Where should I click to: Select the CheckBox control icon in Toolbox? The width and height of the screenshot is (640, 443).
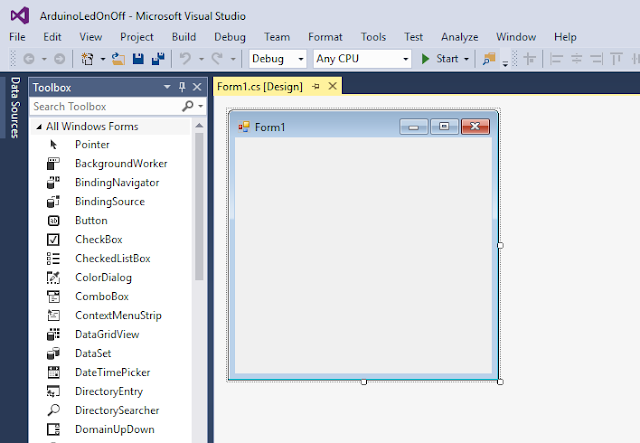tap(53, 239)
